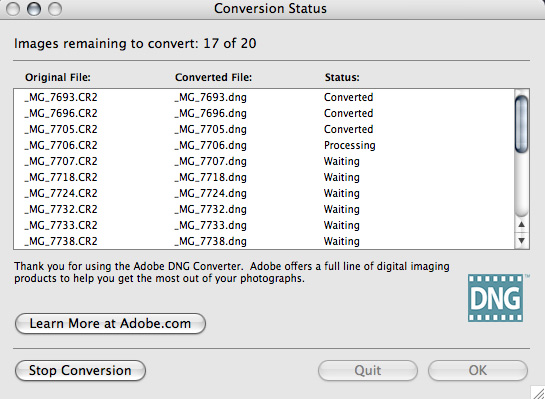545x399 pixels.
Task: Select original file _MG_7696.CR2
Action: click(x=61, y=113)
